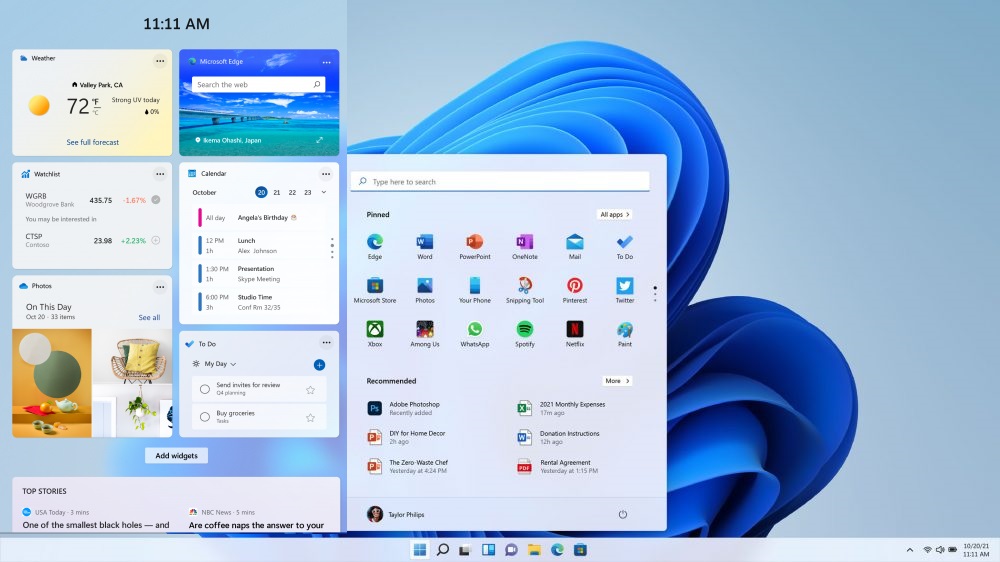Viewport: 1000px width, 562px height.
Task: Open Twitter app
Action: pos(624,290)
